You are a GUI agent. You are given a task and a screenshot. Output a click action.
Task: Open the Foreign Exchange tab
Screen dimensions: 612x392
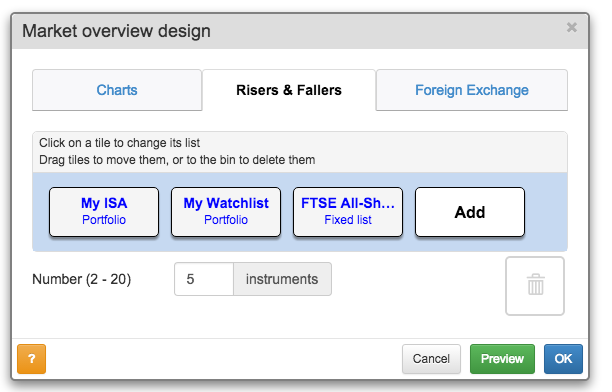click(x=471, y=90)
